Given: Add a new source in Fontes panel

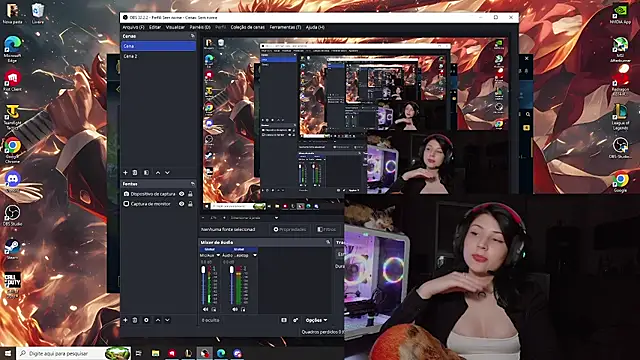Looking at the screenshot, I should 125,320.
